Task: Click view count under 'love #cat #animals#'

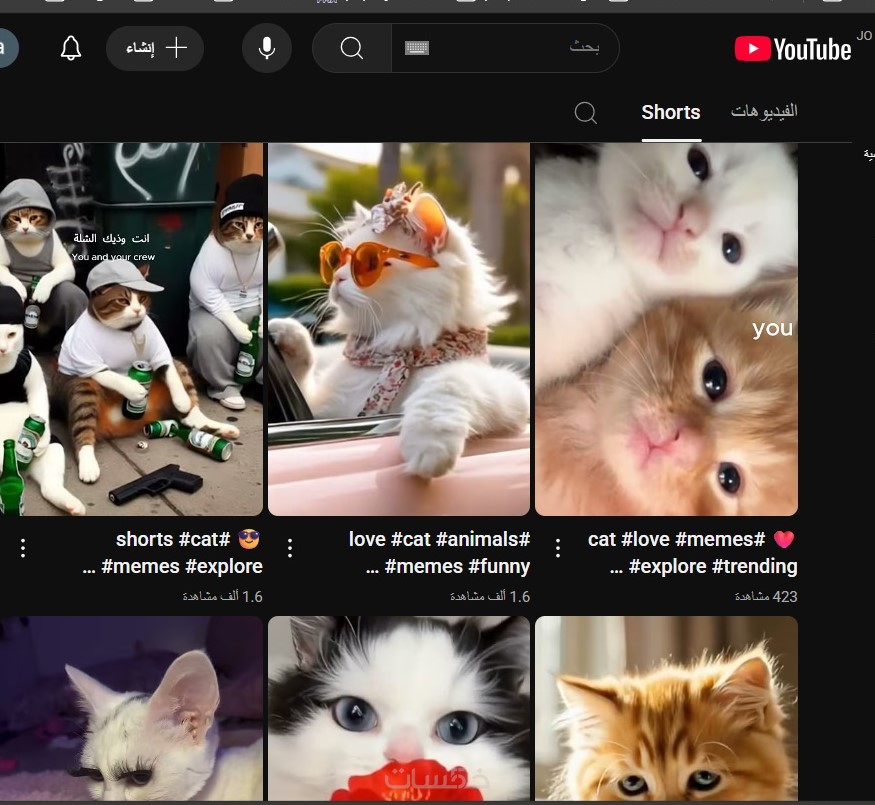Action: click(490, 597)
